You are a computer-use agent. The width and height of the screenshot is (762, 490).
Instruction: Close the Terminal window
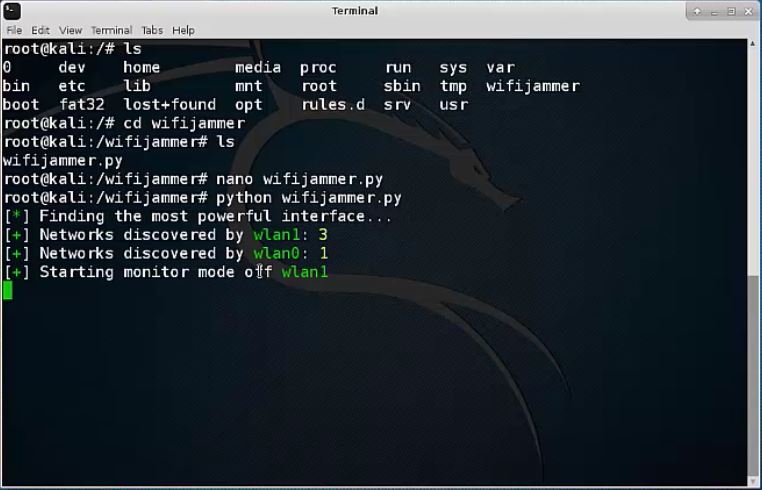click(x=748, y=11)
